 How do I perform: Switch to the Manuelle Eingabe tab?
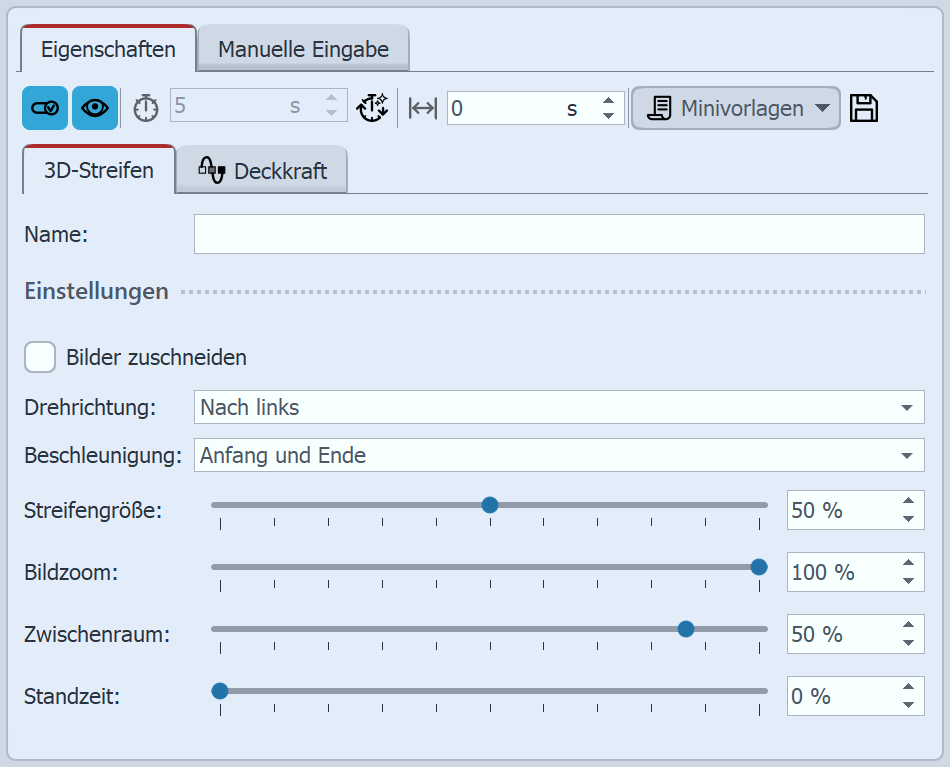click(303, 49)
